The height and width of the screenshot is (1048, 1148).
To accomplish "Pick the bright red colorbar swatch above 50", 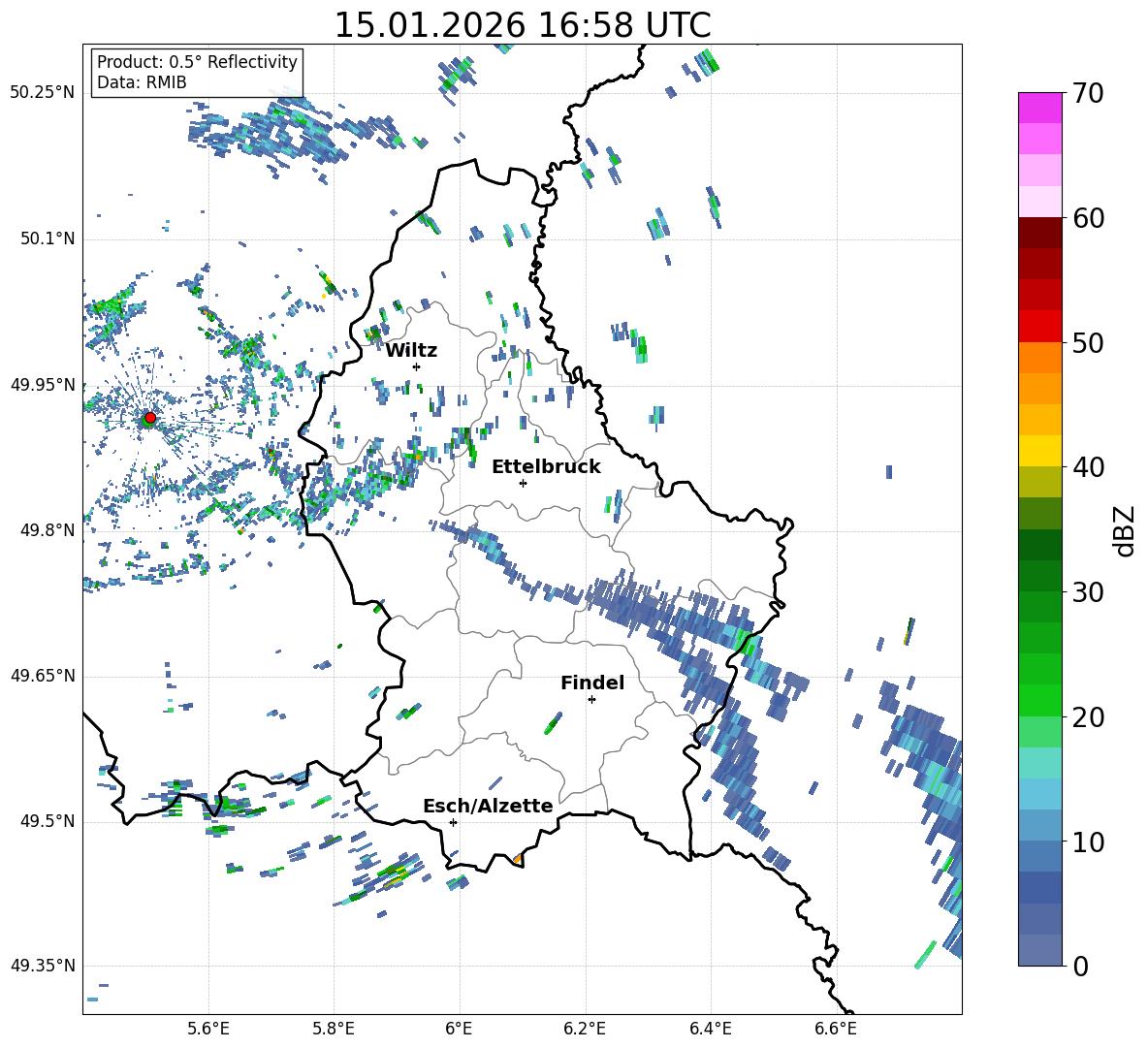I will (1040, 326).
